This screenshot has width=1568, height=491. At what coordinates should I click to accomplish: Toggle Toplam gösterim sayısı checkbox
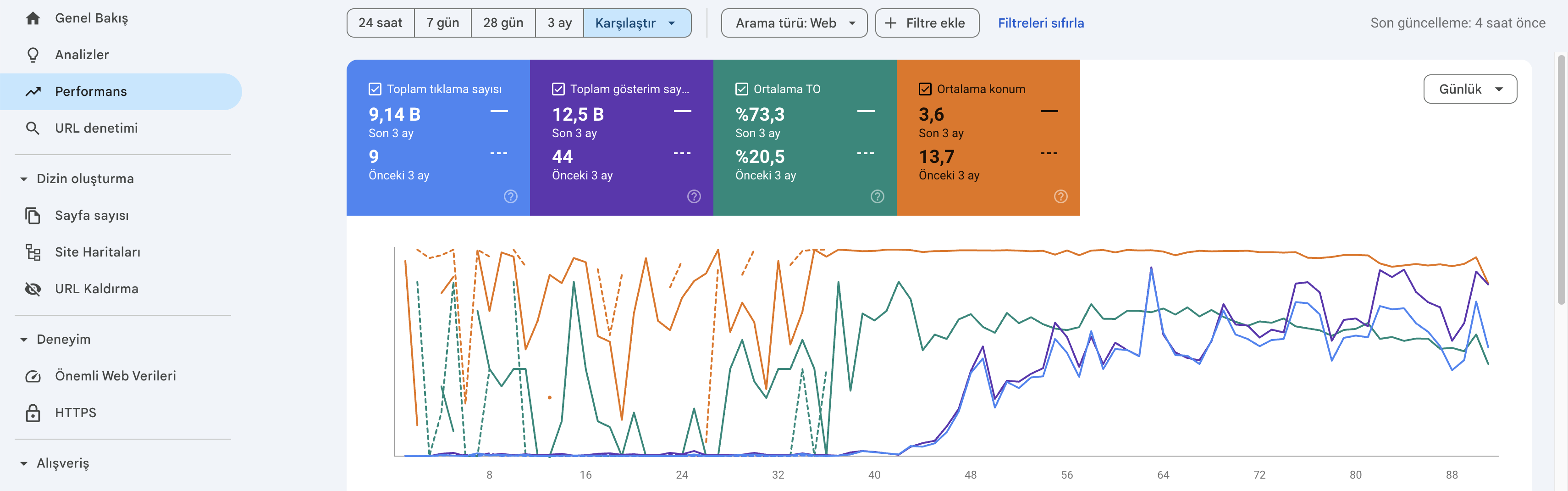pos(558,89)
